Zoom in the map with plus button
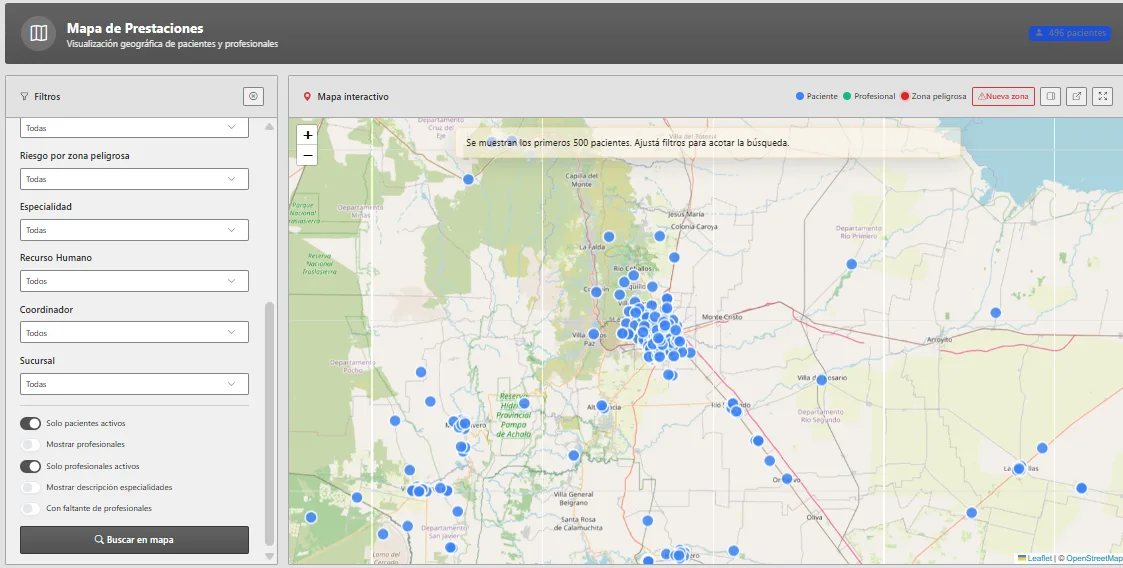This screenshot has height=568, width=1123. 307,135
